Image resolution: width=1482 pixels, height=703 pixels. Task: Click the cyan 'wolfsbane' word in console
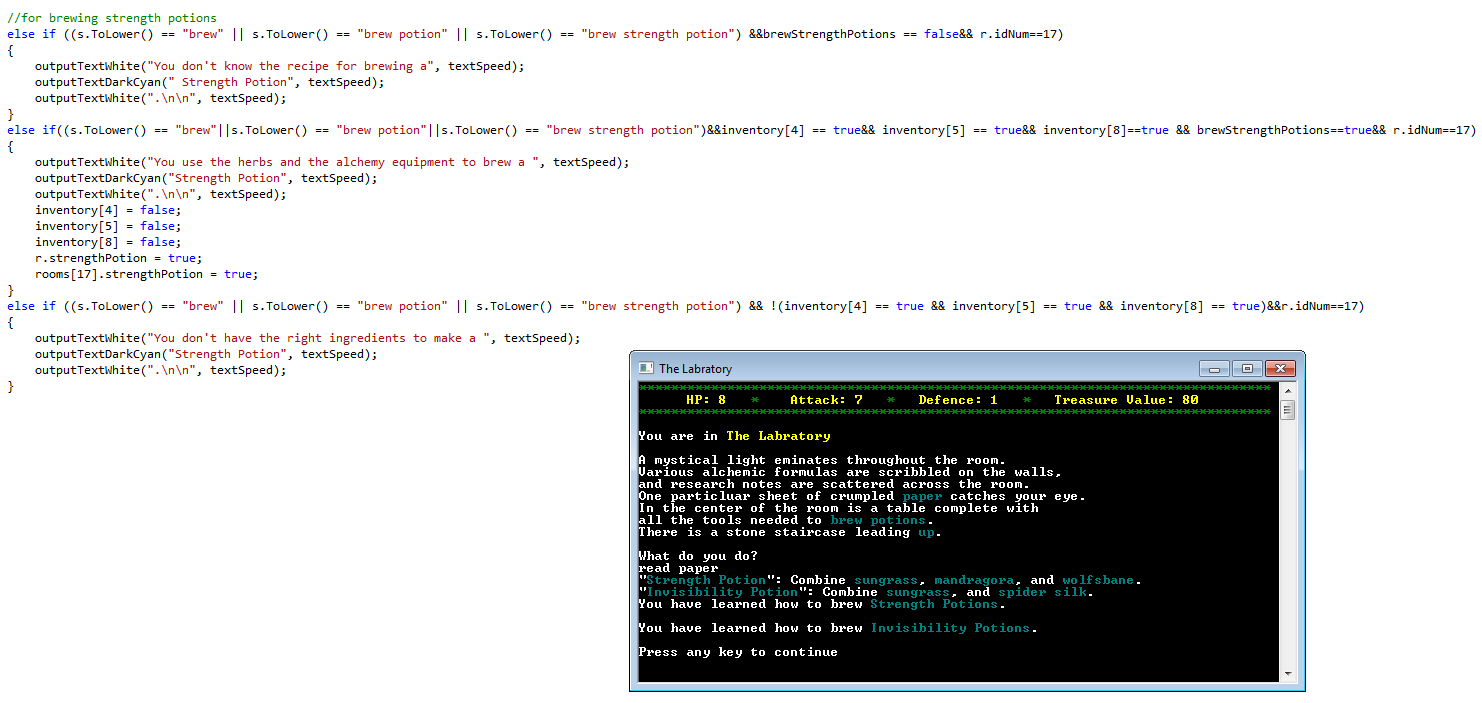[x=1098, y=580]
